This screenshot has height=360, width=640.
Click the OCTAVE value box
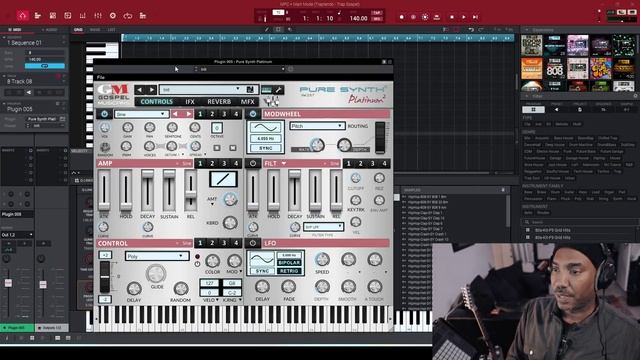point(217,127)
